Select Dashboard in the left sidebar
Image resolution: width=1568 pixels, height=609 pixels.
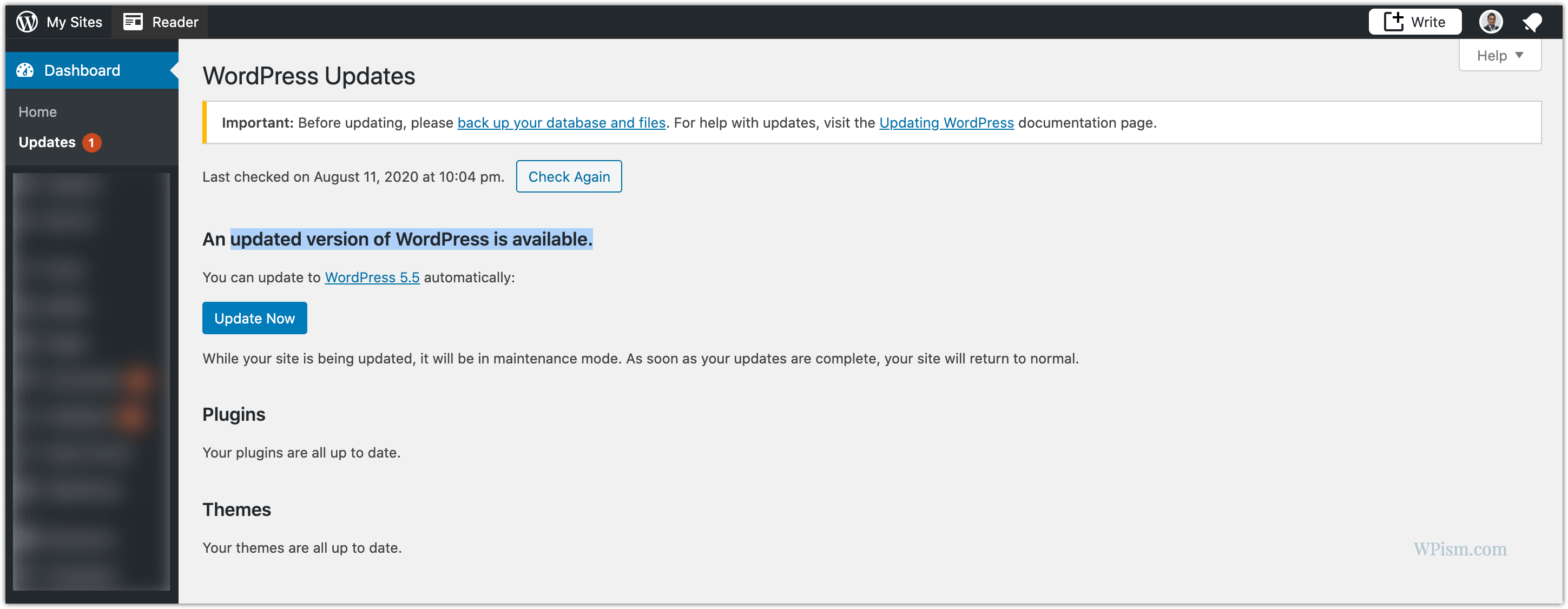click(82, 70)
